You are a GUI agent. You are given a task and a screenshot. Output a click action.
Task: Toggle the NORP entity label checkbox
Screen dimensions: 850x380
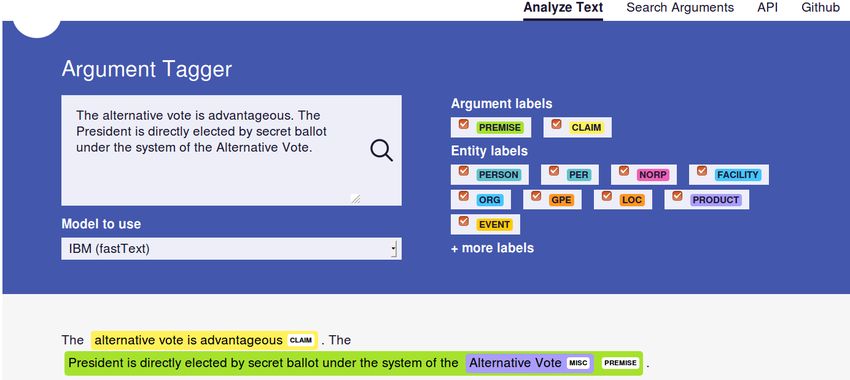(x=624, y=171)
